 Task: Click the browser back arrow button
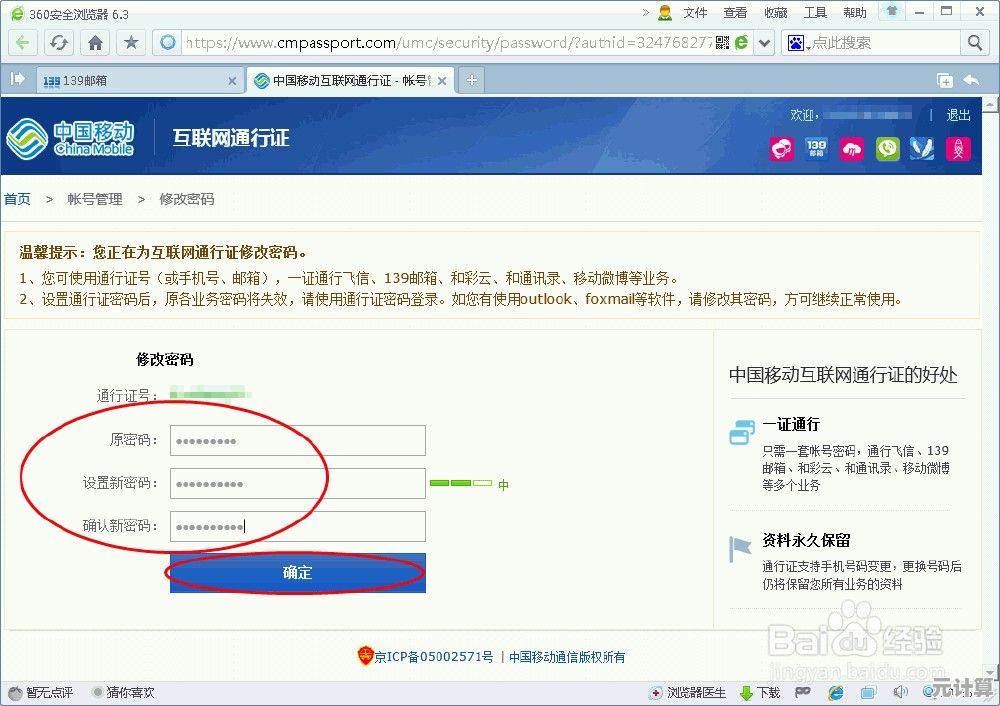(23, 43)
